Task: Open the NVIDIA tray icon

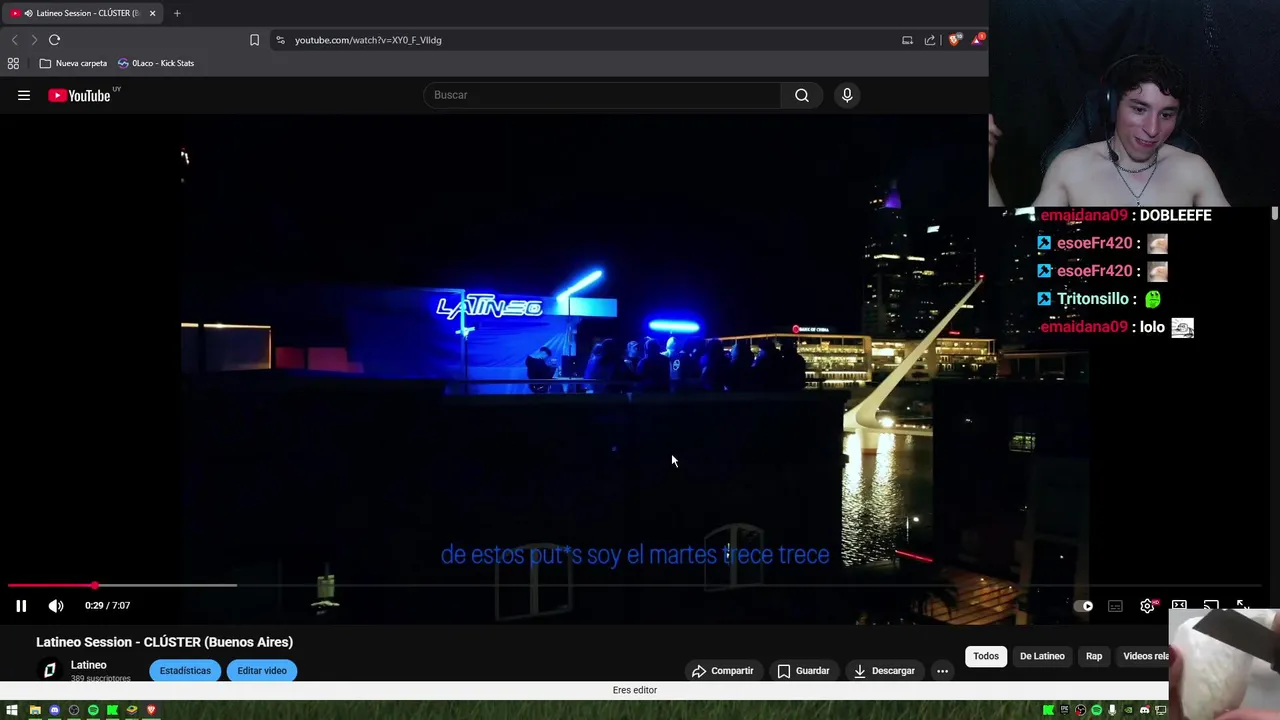Action: click(1128, 710)
